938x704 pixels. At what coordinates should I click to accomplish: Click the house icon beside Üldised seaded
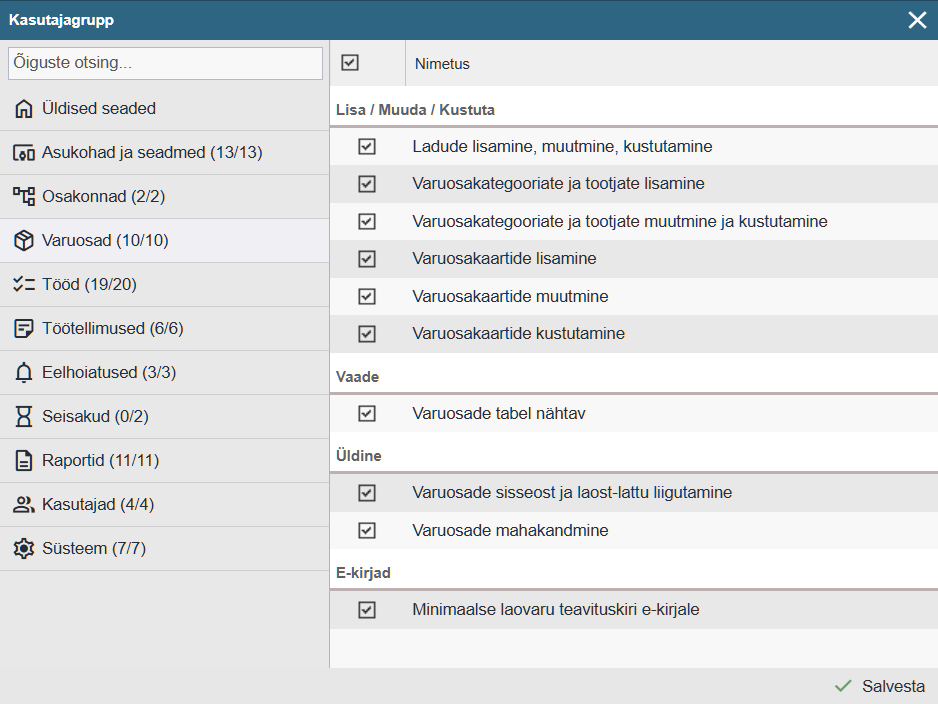click(24, 109)
